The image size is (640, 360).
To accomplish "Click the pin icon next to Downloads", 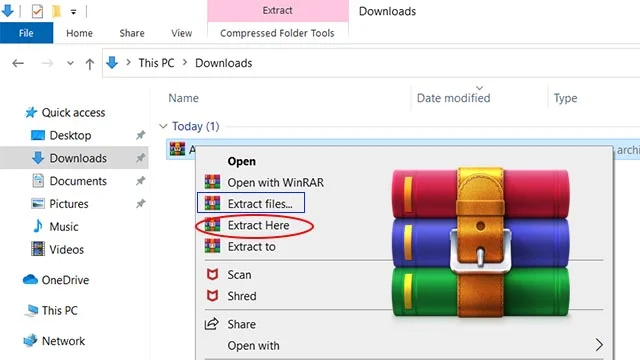I will 140,158.
